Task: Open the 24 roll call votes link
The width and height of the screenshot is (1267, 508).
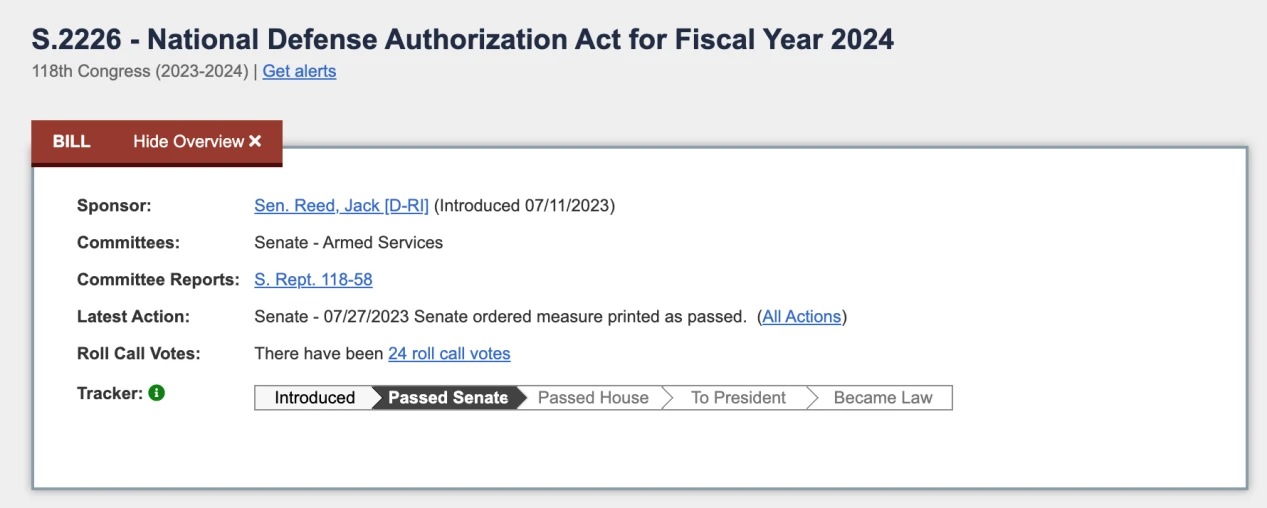Action: pyautogui.click(x=449, y=354)
